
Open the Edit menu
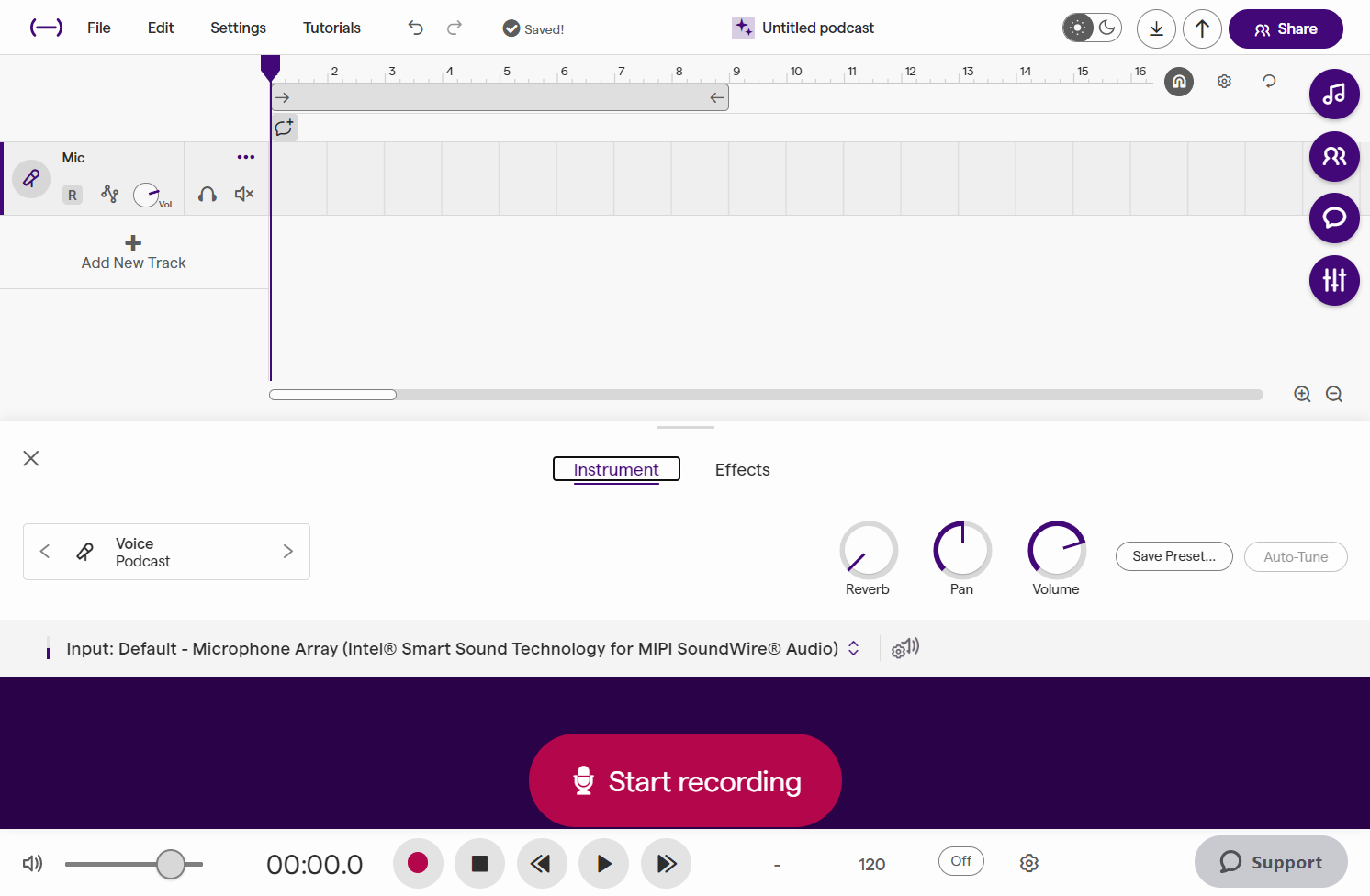pos(161,28)
